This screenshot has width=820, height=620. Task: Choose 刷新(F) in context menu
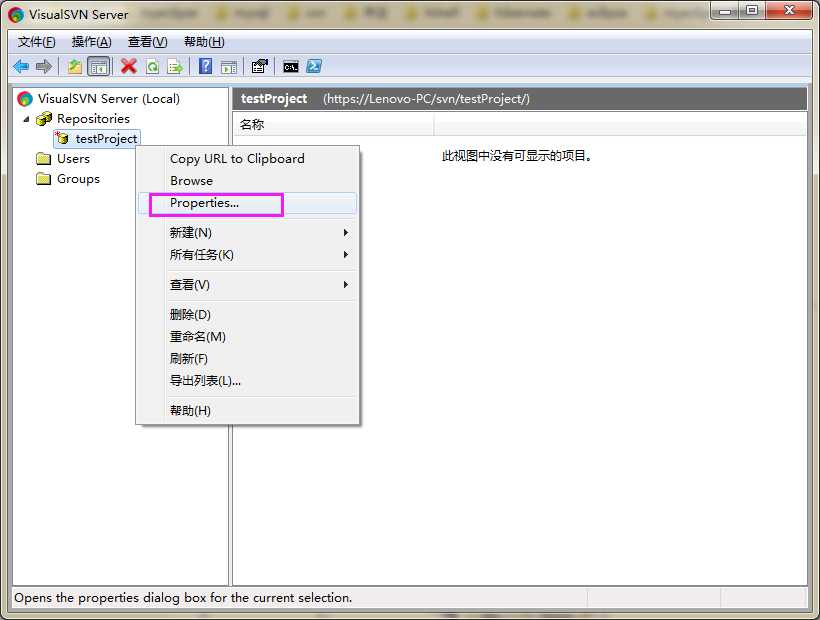(x=247, y=359)
